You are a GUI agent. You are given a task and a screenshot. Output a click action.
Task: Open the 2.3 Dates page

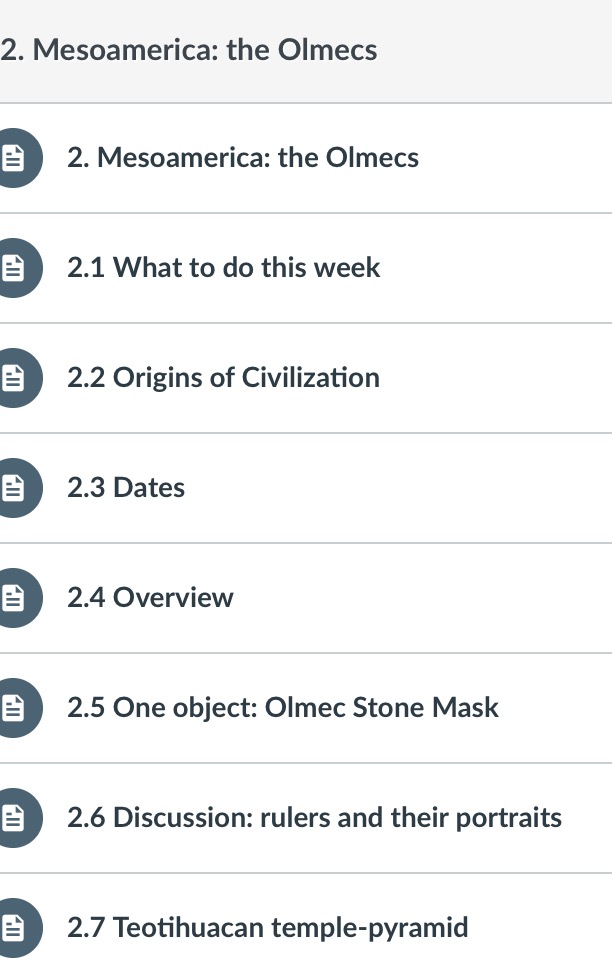[x=126, y=488]
